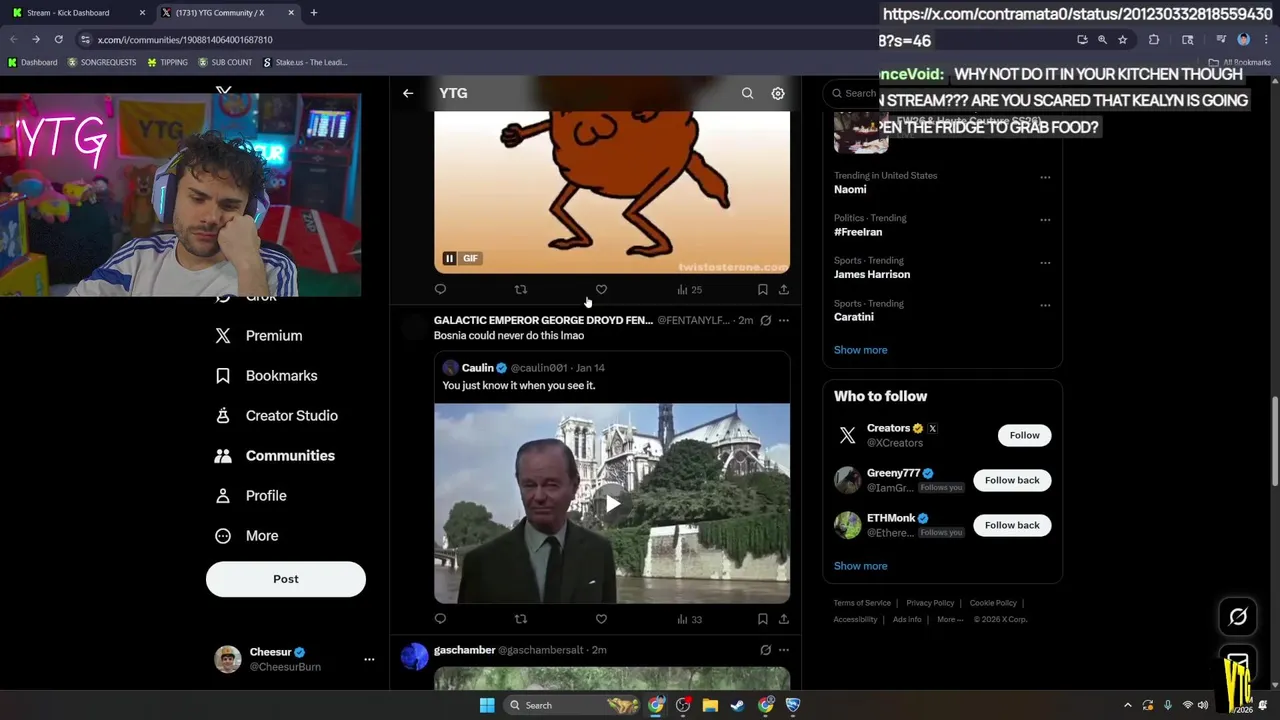Open Cheesur account options menu
1280x720 pixels.
pos(369,659)
